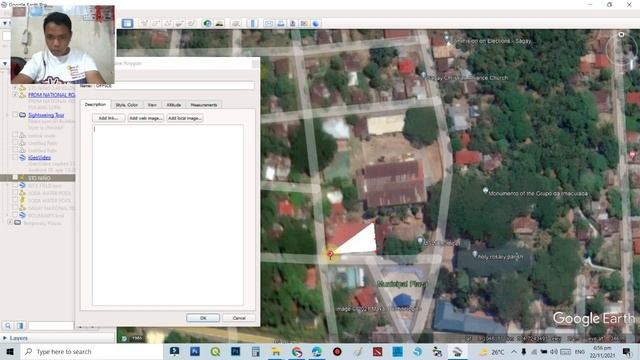Screen dimensions: 640x360
Task: Expand the RICE FIELD kml item
Action: tap(7, 185)
